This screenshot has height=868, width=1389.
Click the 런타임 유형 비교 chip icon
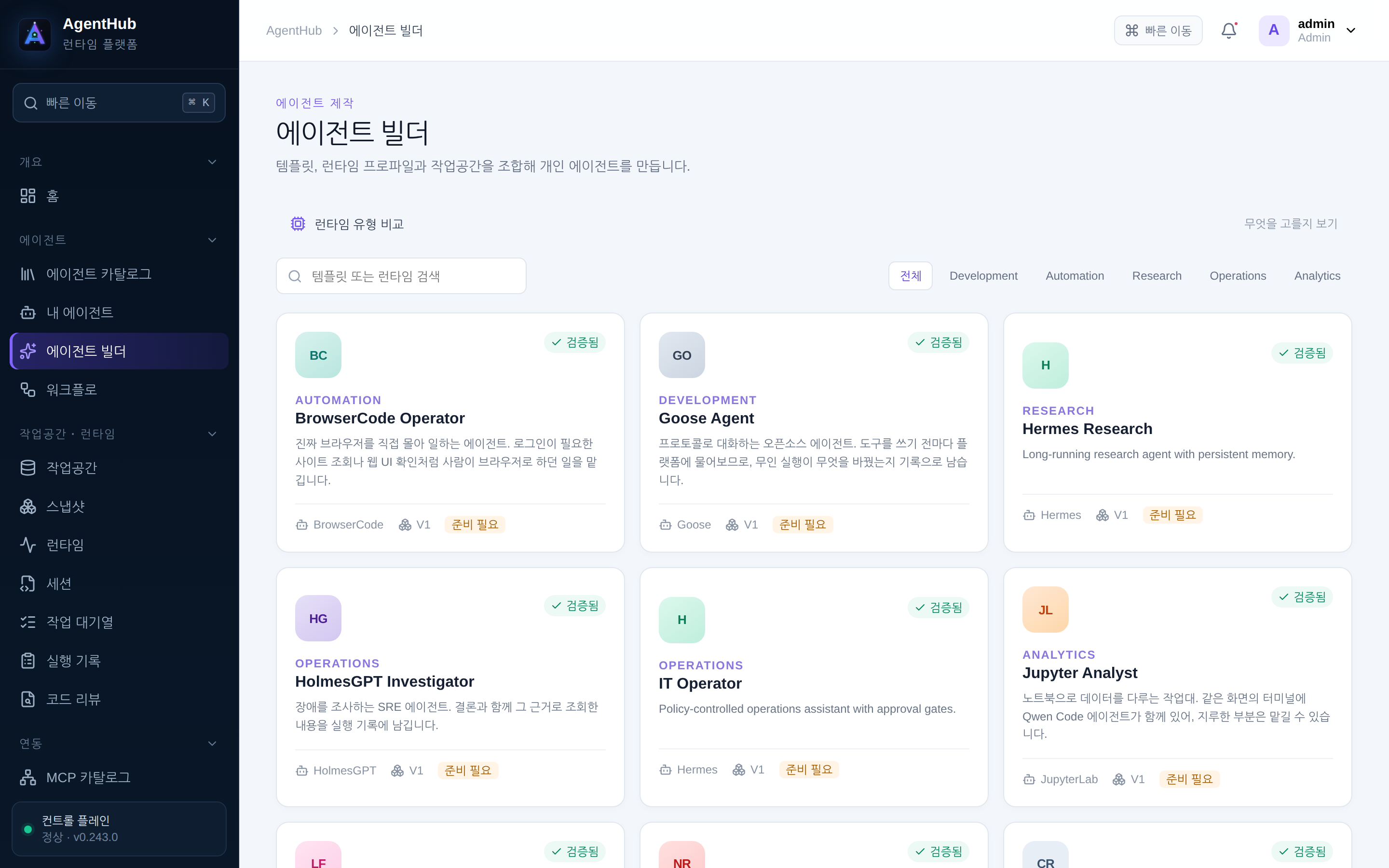pyautogui.click(x=298, y=224)
